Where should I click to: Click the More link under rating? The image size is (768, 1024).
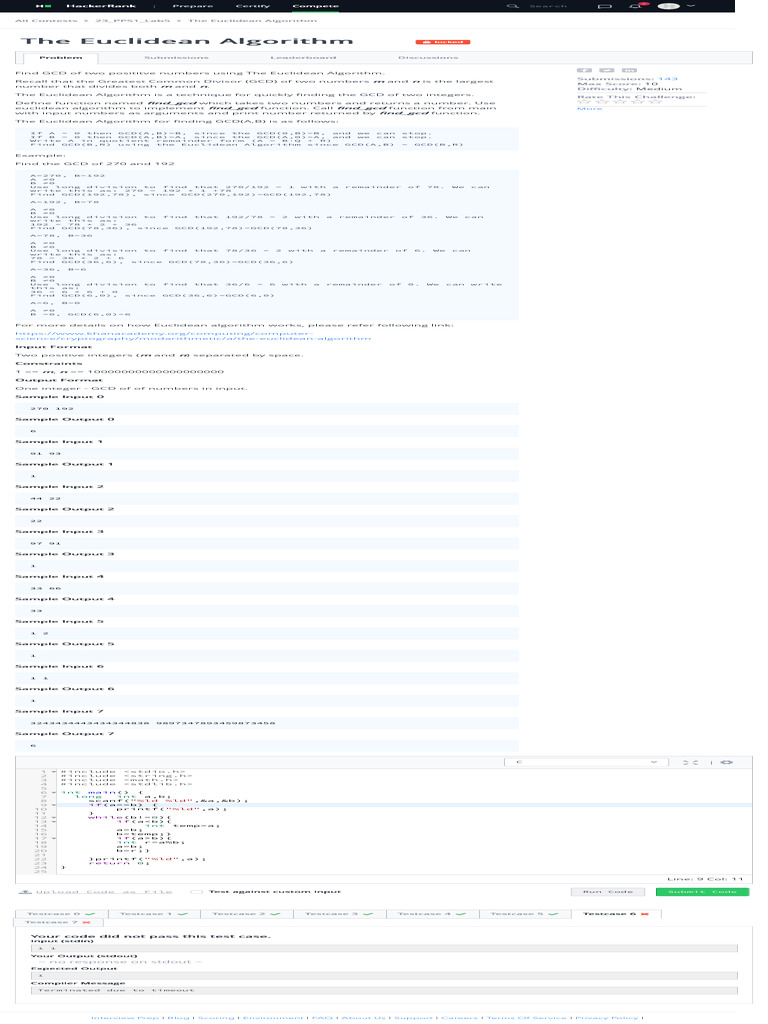589,108
